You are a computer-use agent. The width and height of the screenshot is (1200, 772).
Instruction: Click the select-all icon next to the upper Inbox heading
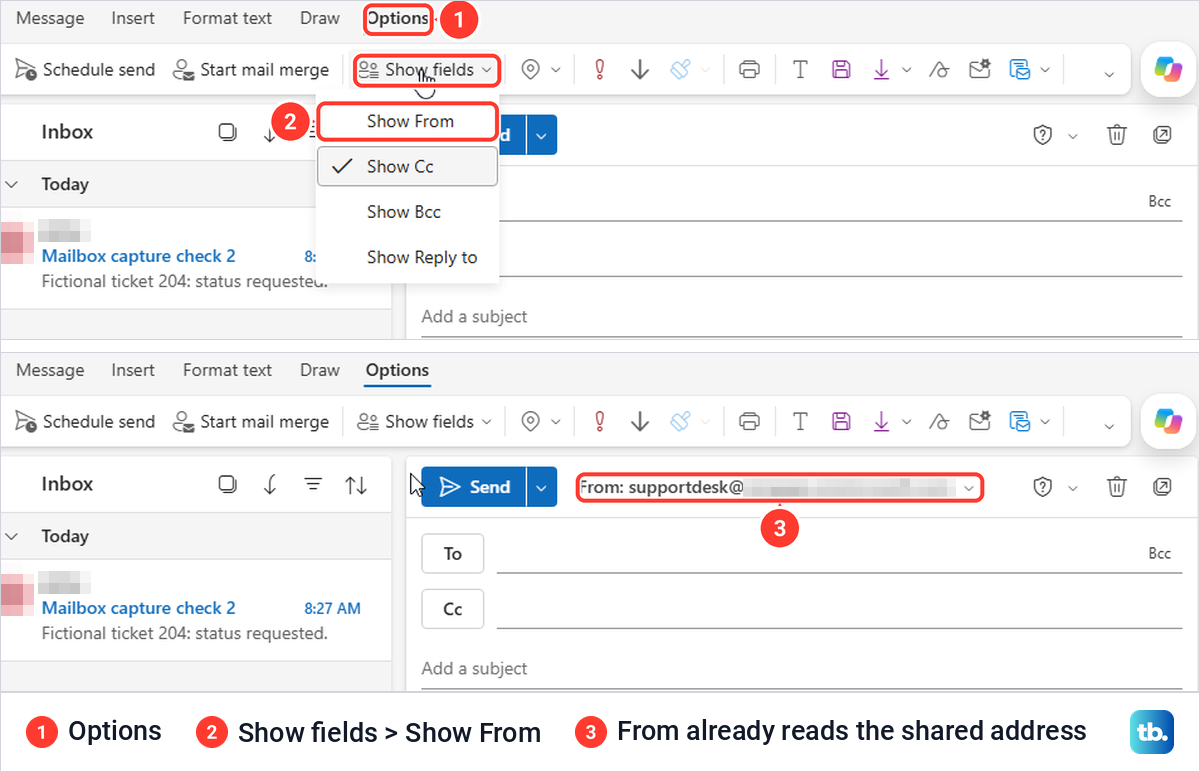[x=227, y=133]
